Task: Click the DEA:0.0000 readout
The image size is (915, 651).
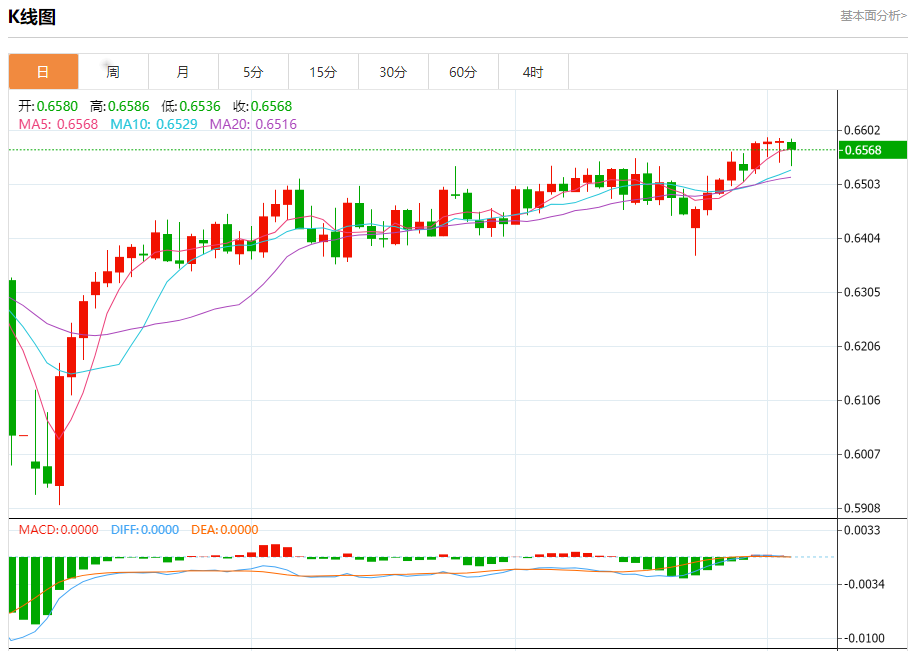Action: (225, 530)
